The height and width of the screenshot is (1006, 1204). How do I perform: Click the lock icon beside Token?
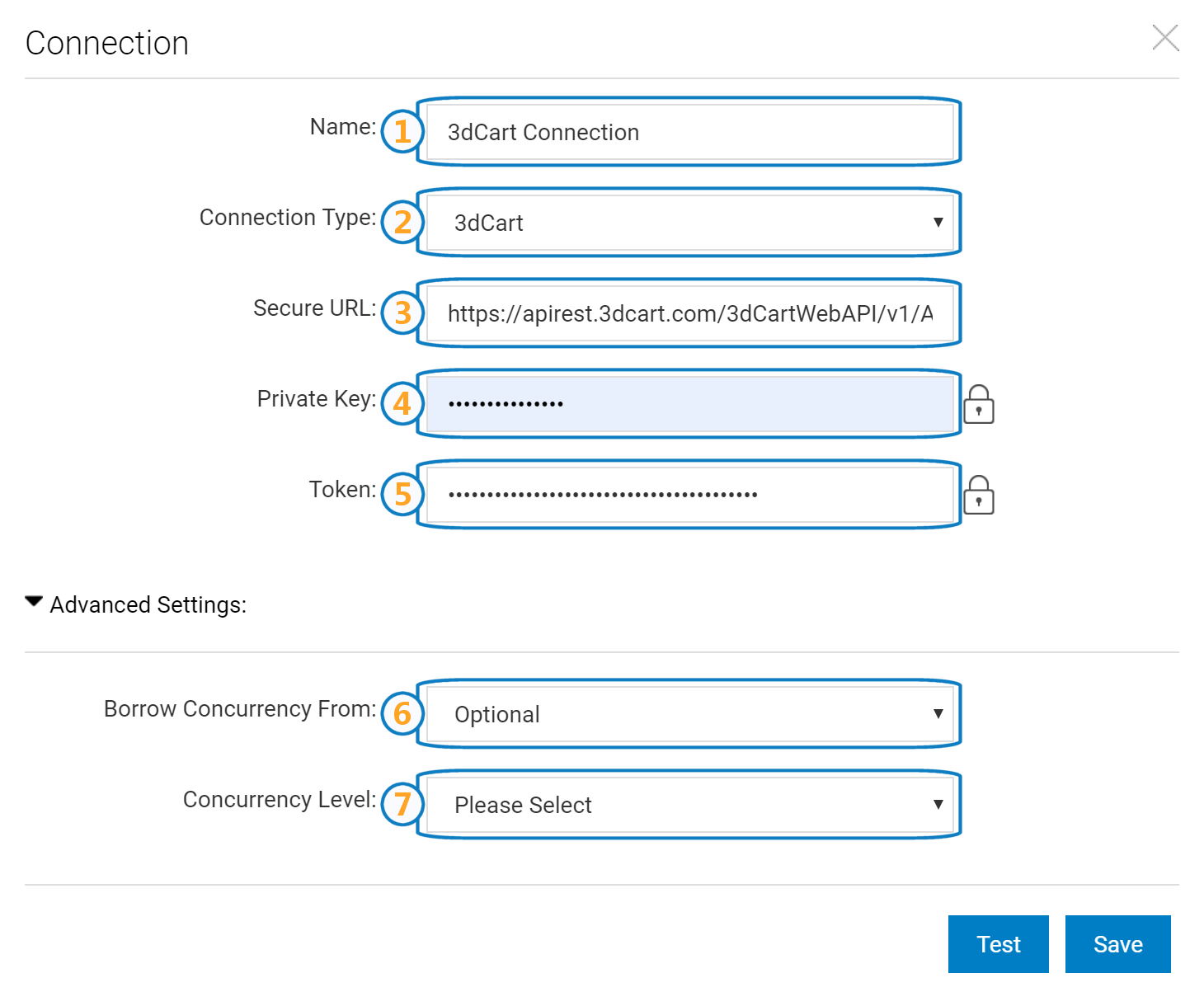click(x=979, y=495)
